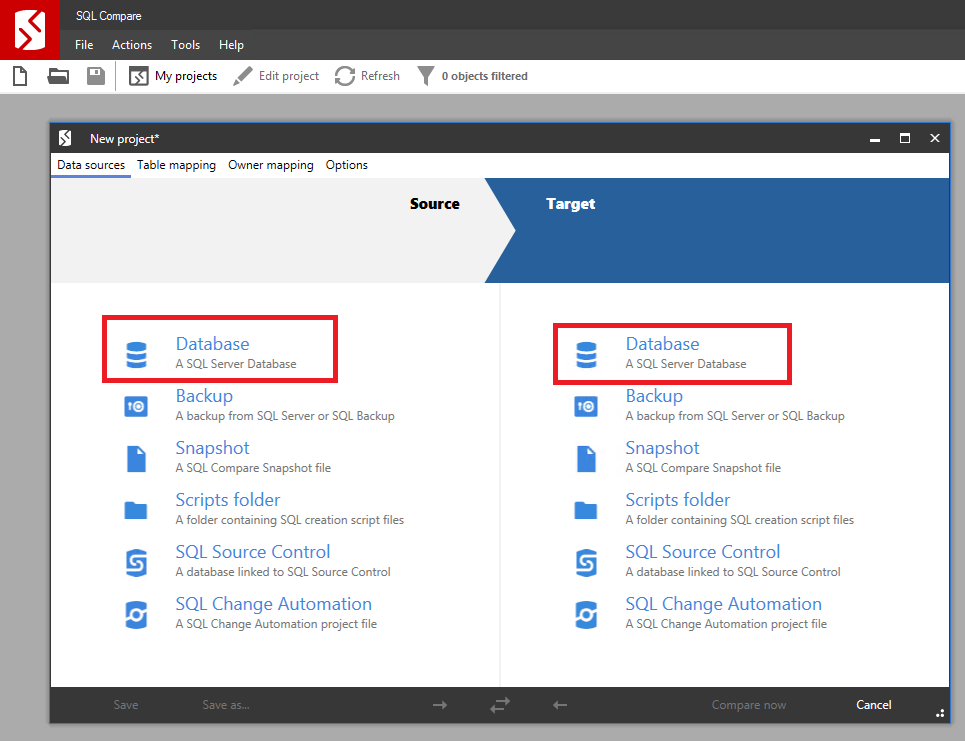Select Backup link under Source
The height and width of the screenshot is (741, 965).
point(204,396)
